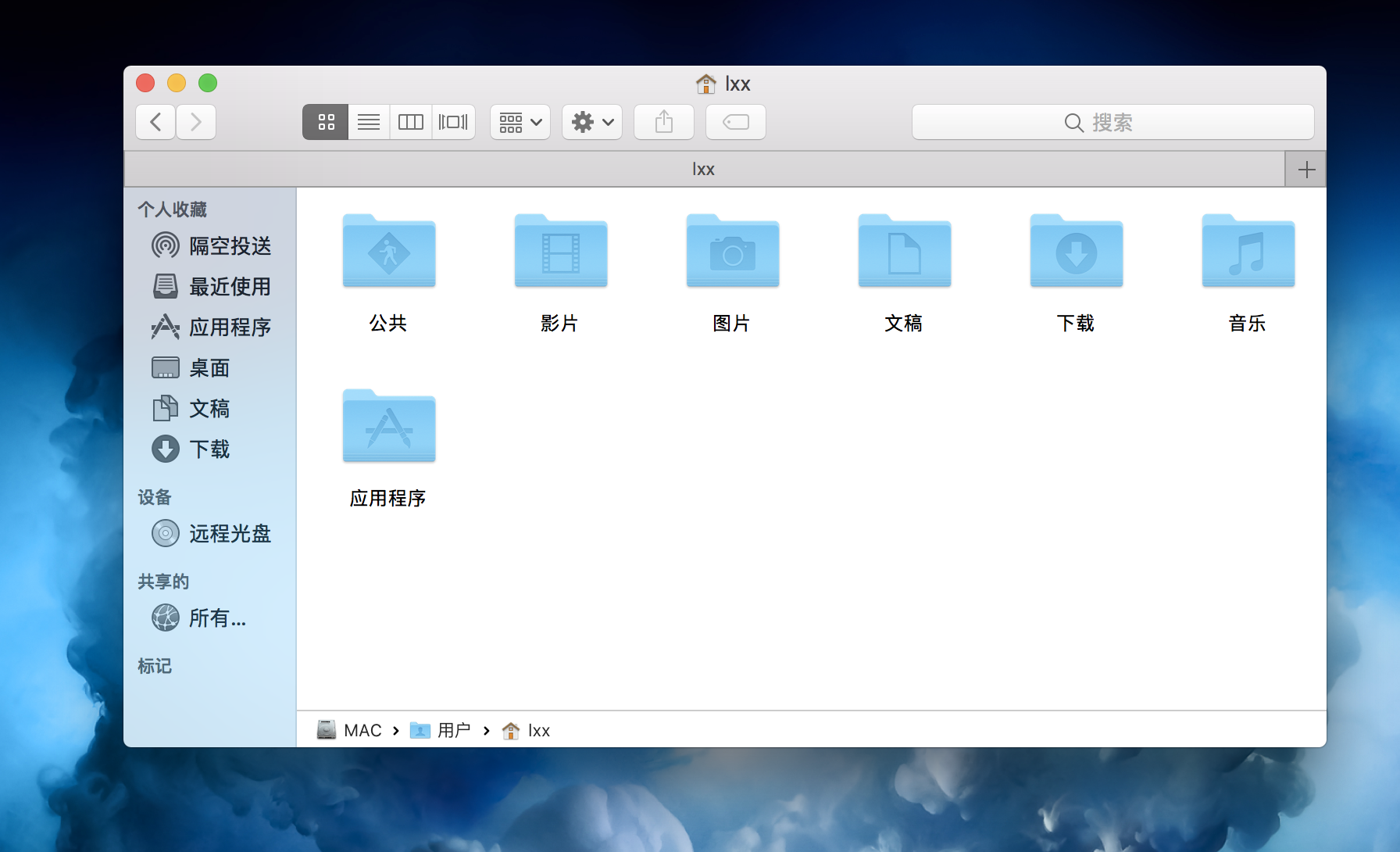Minimize the Finder window
Screen dimensions: 1400x852
click(x=177, y=83)
